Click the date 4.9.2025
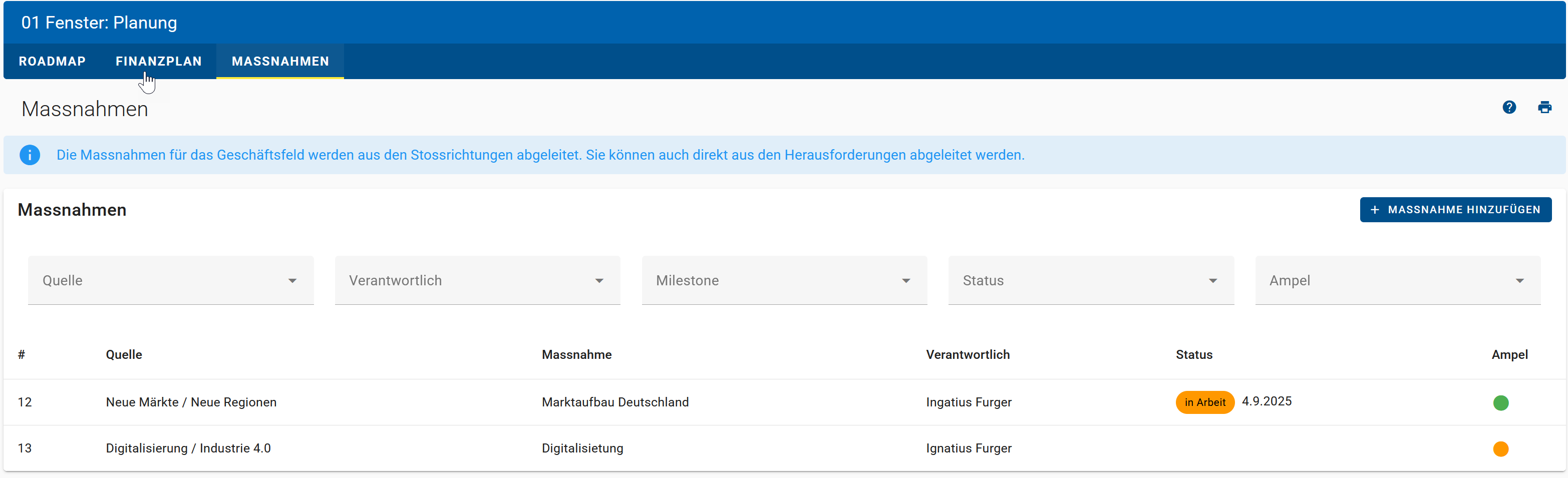 coord(1266,401)
